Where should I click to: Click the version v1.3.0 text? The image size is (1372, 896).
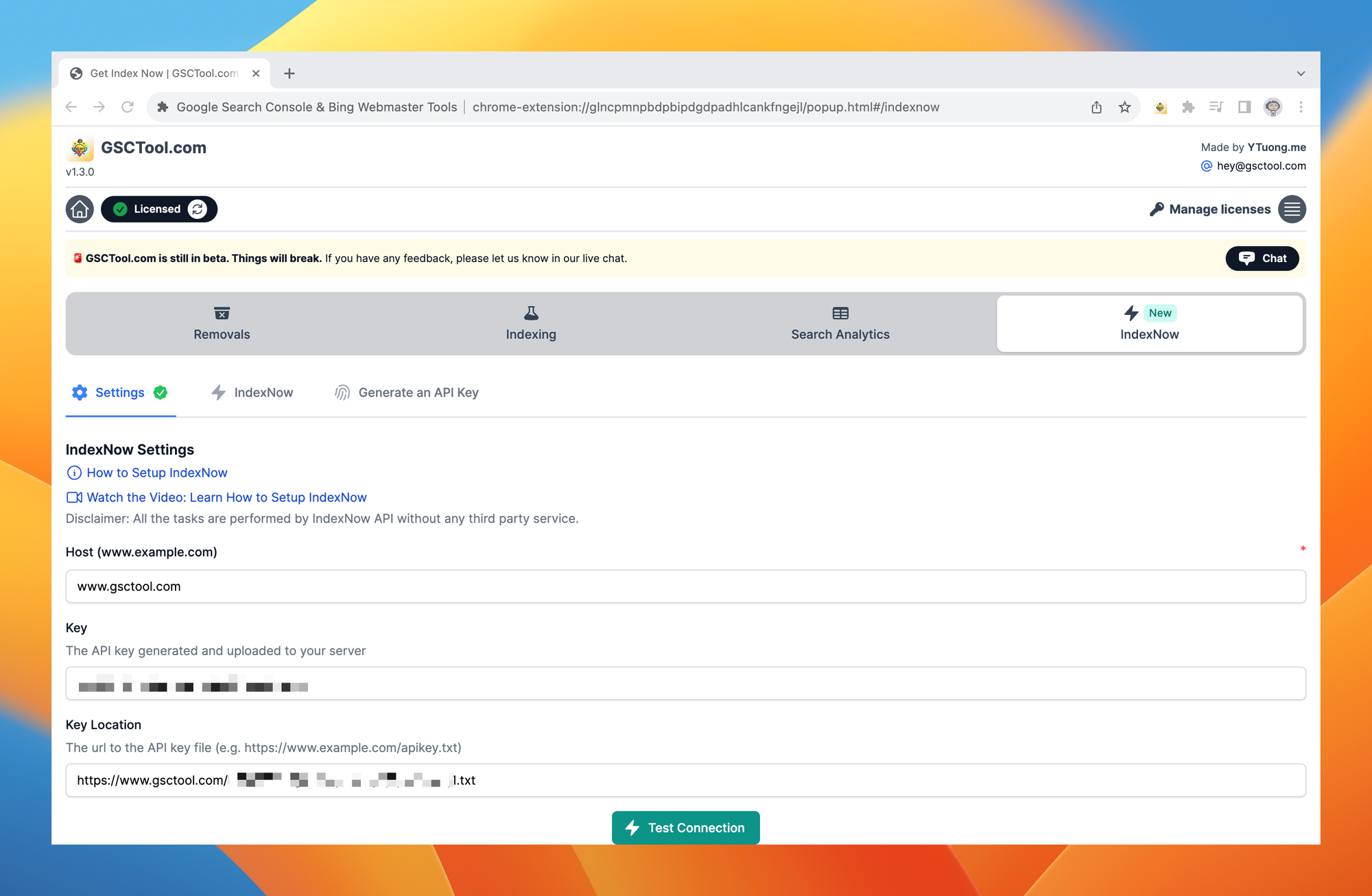pos(80,172)
